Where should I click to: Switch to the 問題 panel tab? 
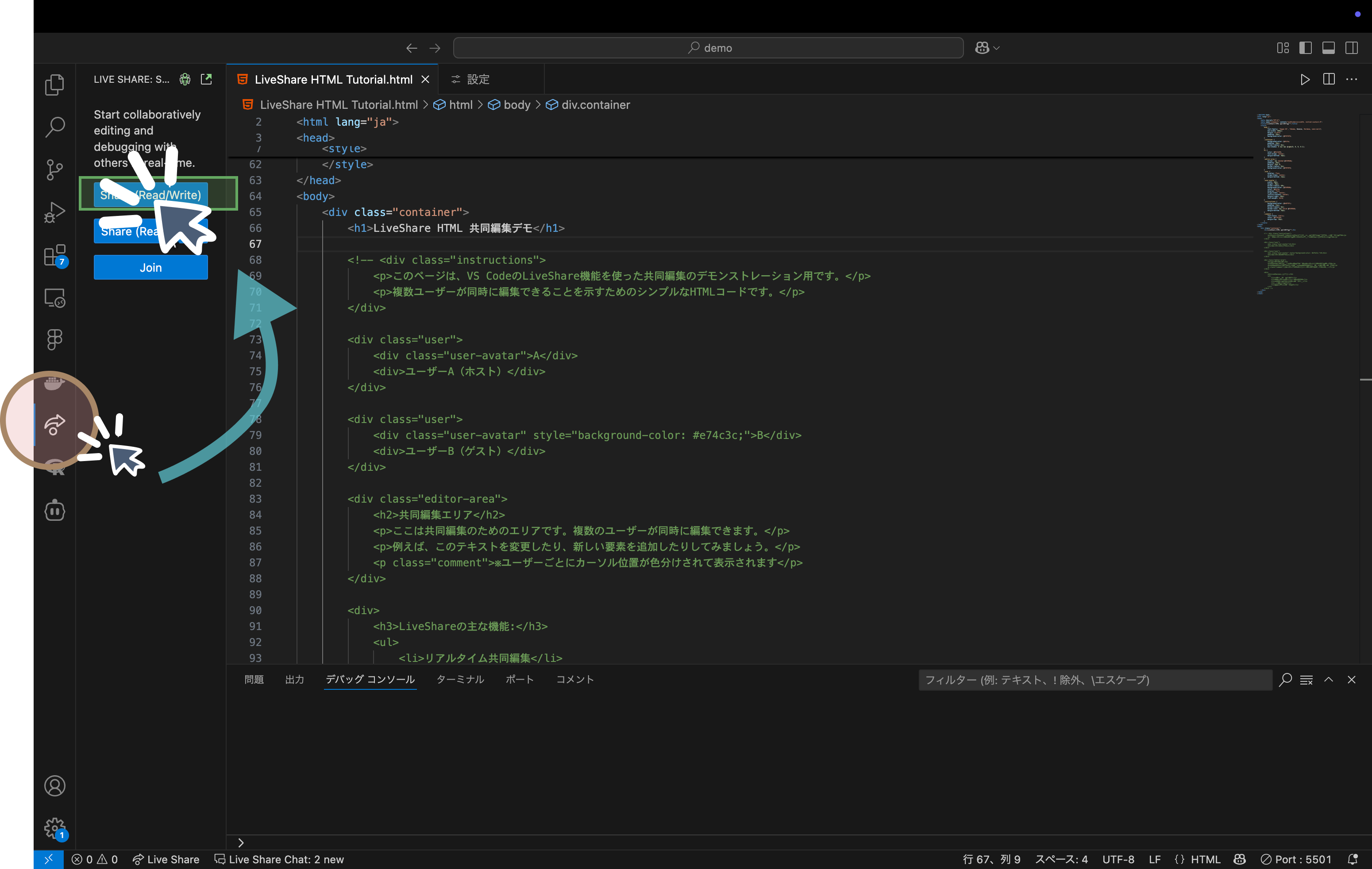click(254, 679)
